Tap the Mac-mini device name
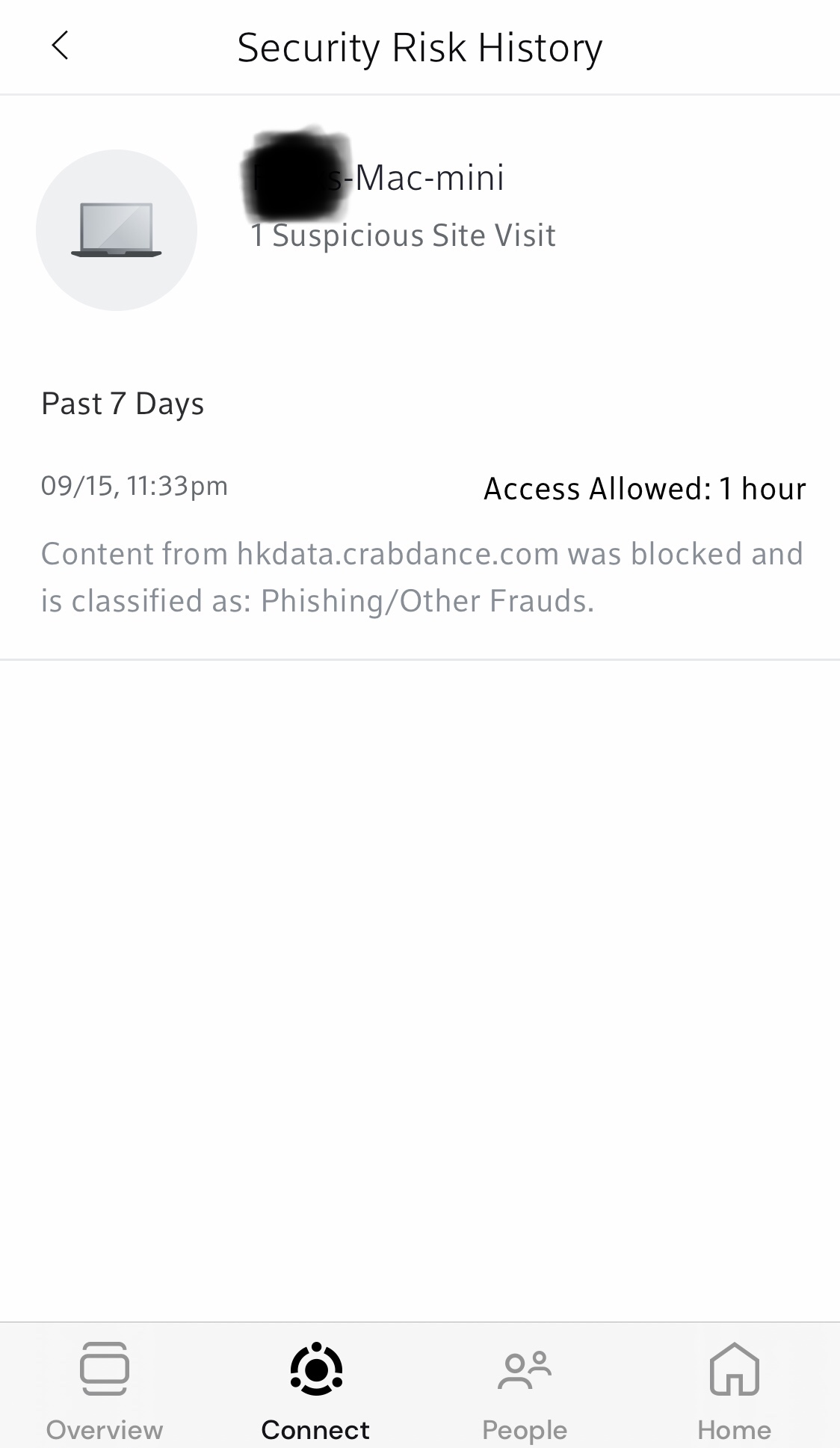This screenshot has height=1448, width=840. pyautogui.click(x=429, y=178)
